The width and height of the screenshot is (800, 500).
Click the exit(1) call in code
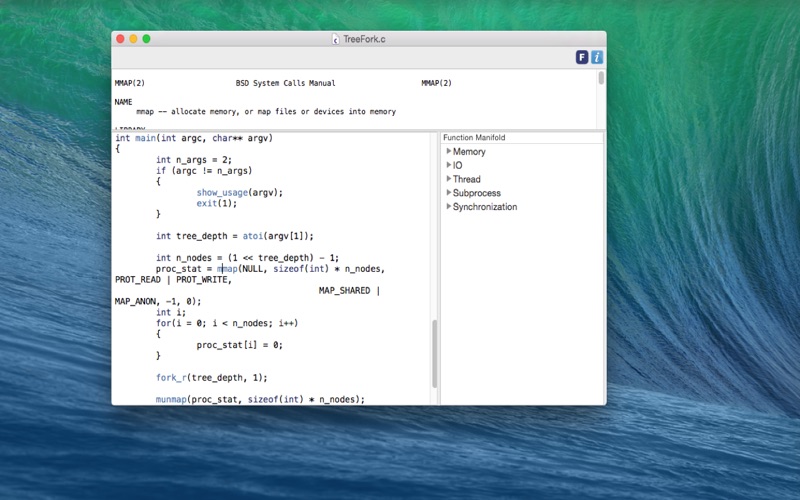pos(217,203)
